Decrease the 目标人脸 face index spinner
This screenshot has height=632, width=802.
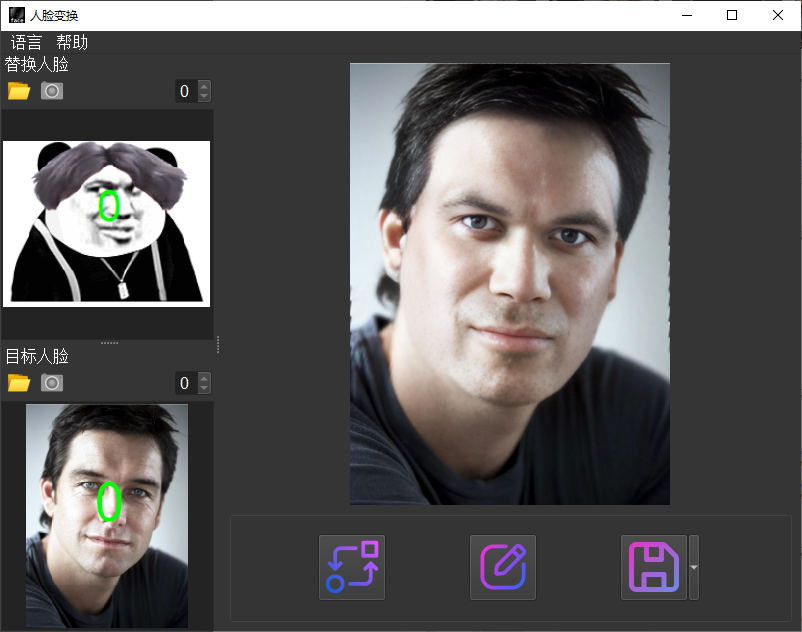[x=205, y=389]
